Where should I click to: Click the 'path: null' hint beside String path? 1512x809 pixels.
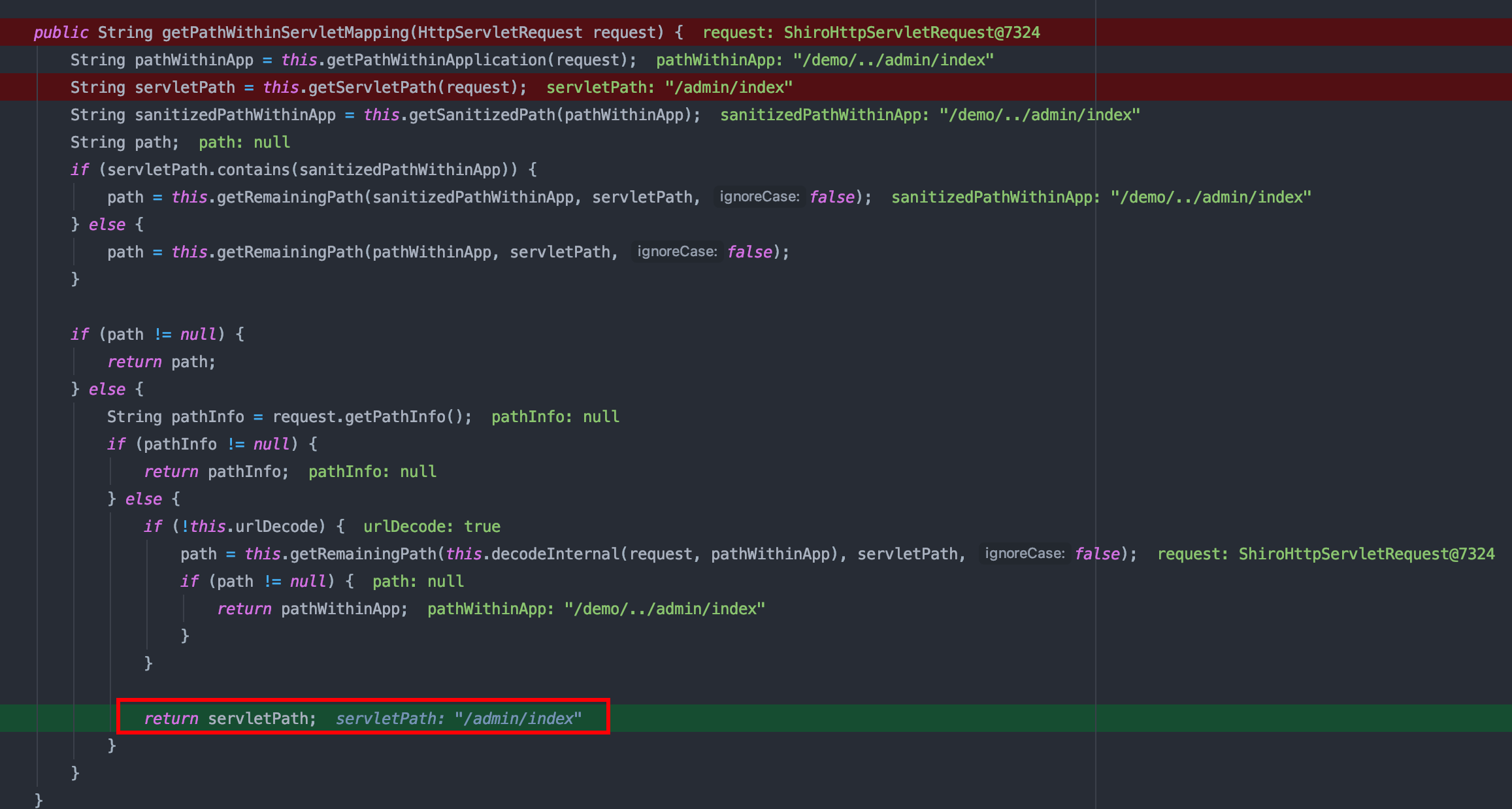(x=244, y=142)
